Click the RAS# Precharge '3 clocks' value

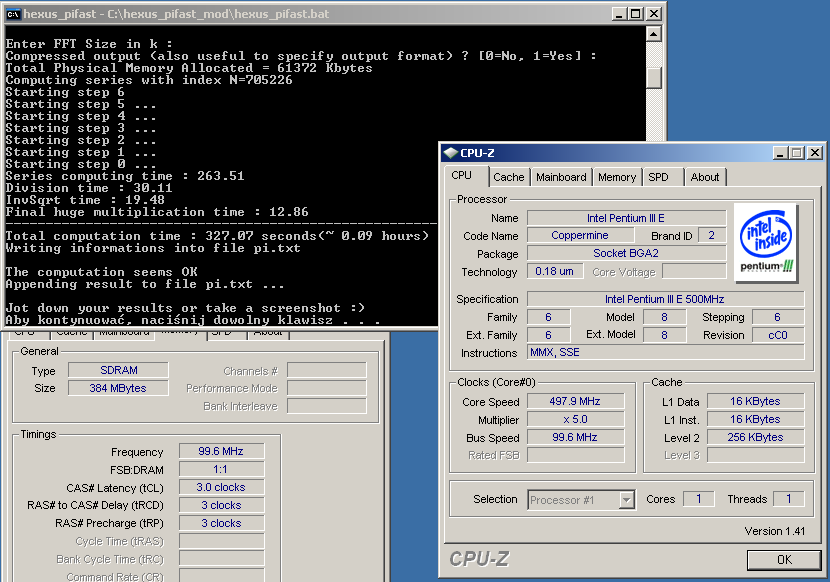pos(221,523)
